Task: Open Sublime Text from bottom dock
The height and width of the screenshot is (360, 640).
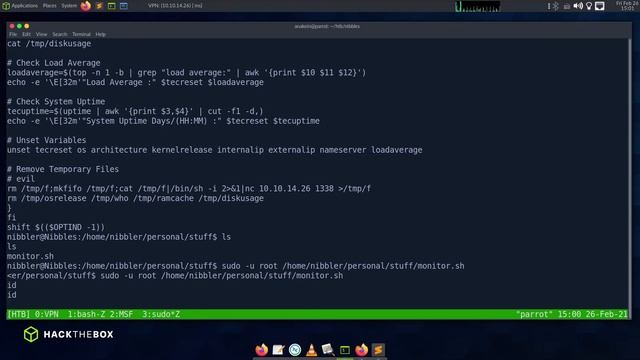Action: 378,350
